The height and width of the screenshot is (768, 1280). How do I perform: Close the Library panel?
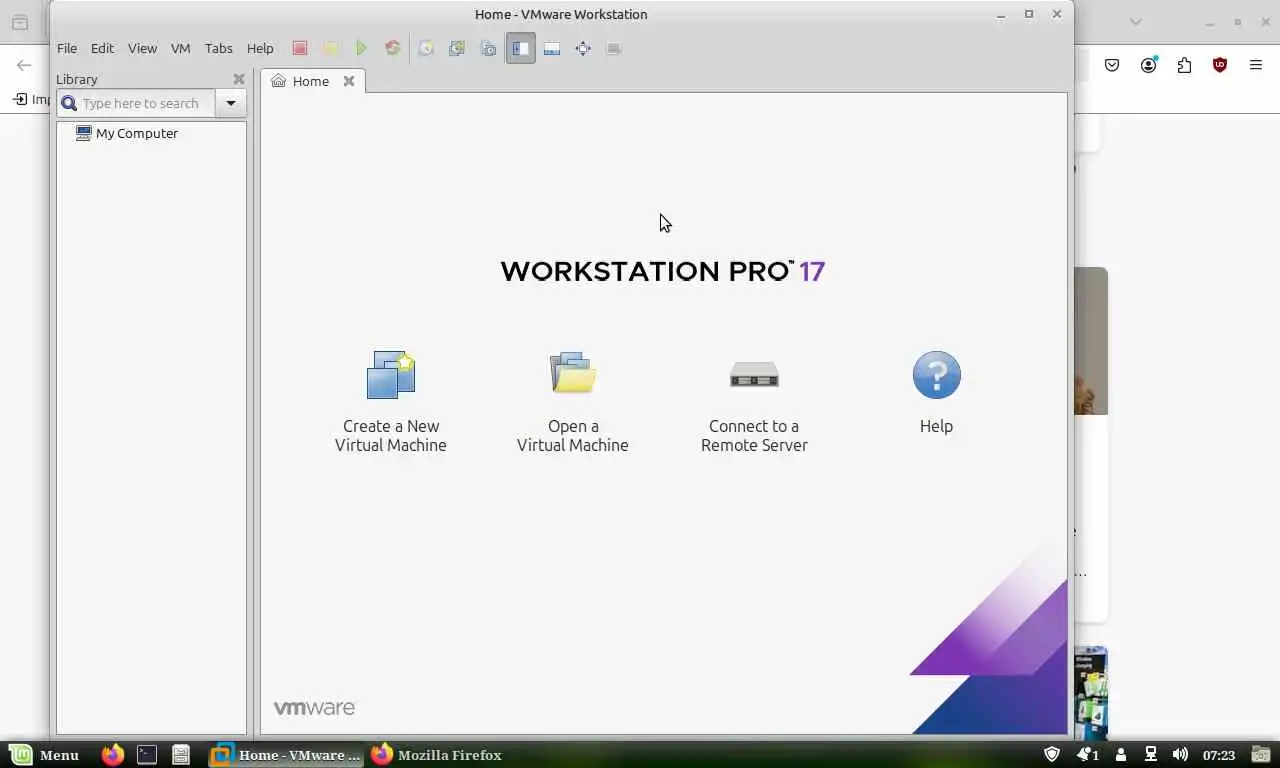(x=239, y=79)
